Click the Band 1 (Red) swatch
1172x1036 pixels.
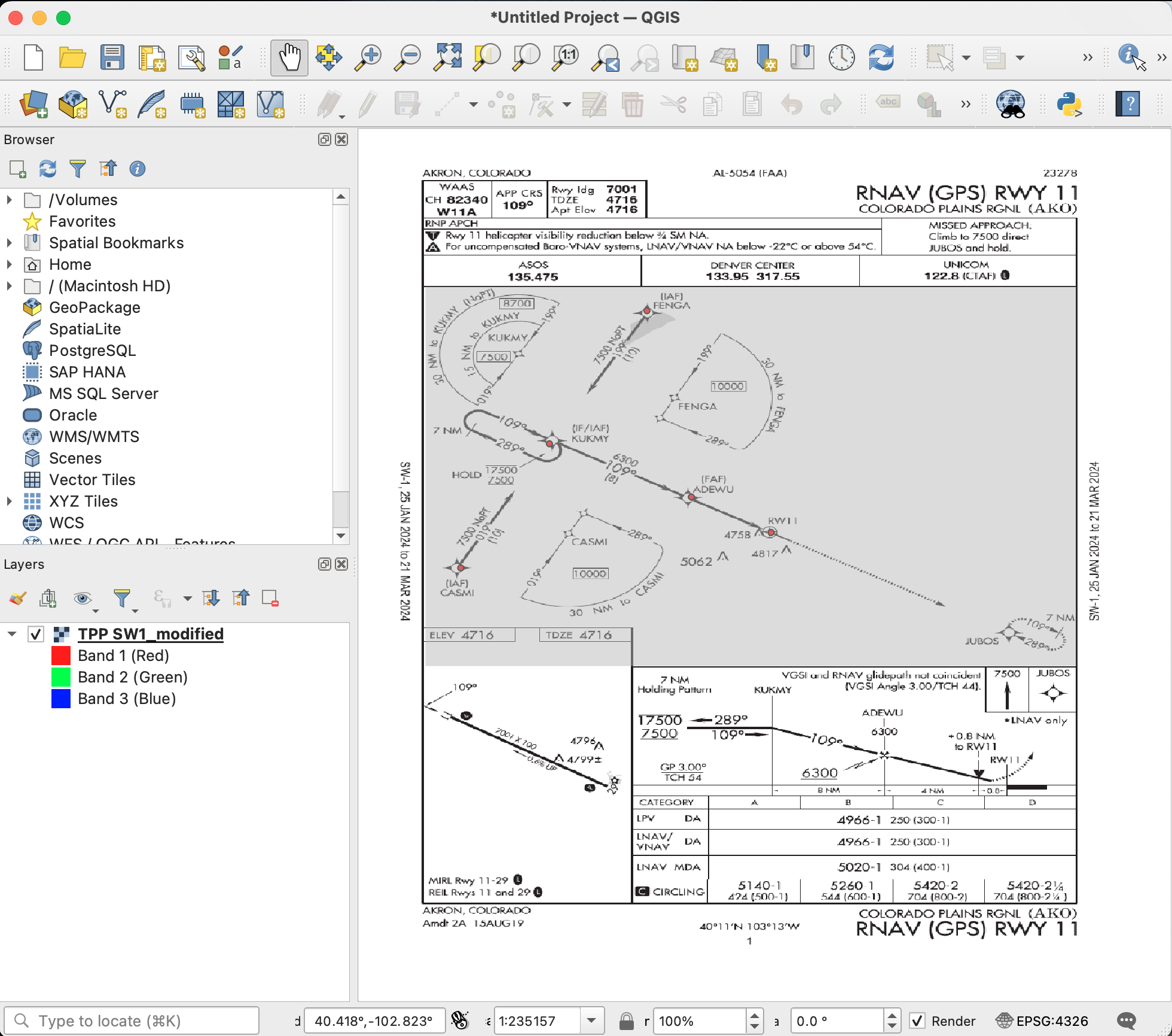click(x=61, y=656)
